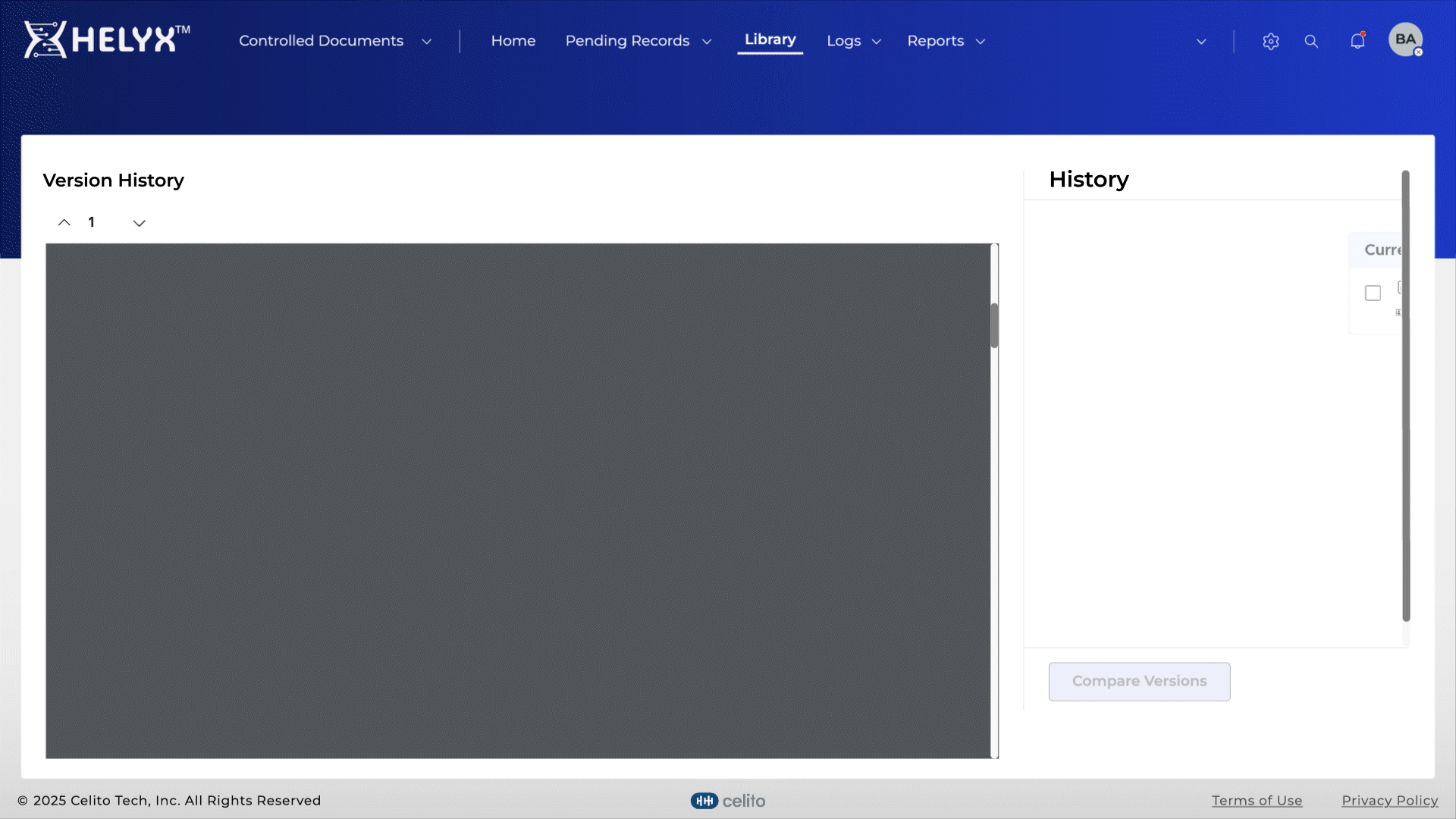Open the settings gear icon

coord(1271,42)
